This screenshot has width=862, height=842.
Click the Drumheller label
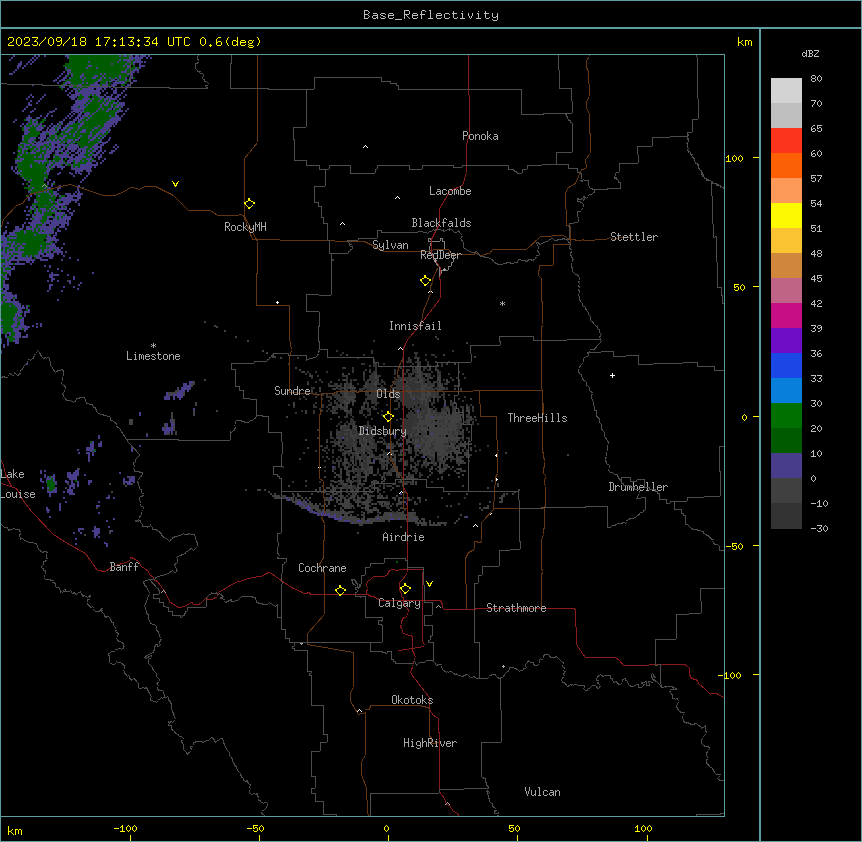[638, 487]
